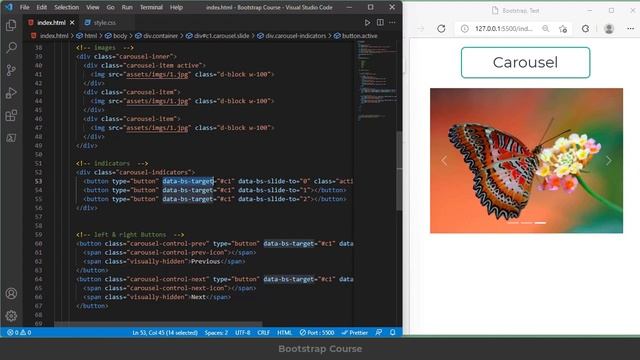Open the View menu

(x=92, y=7)
